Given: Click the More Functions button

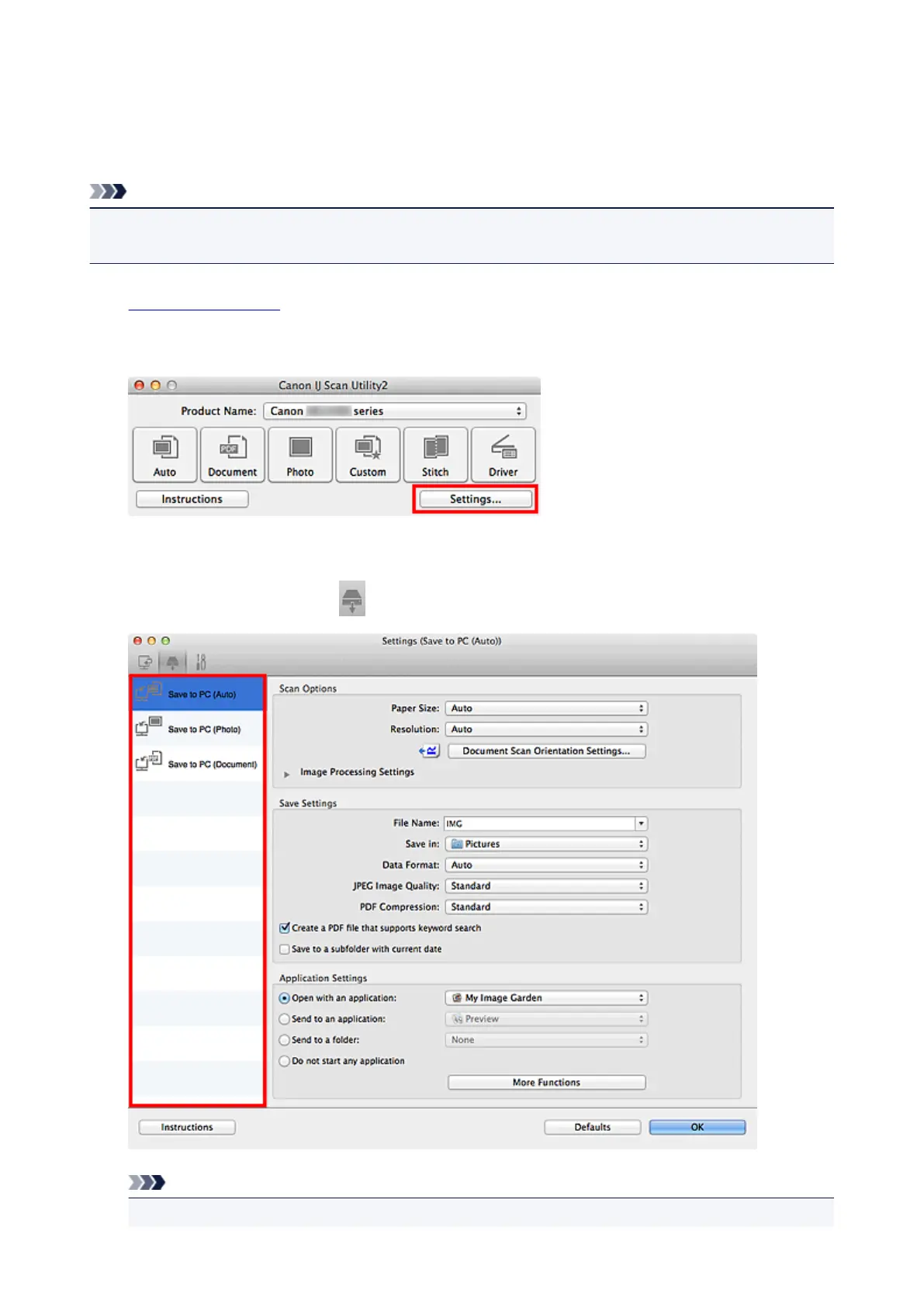Looking at the screenshot, I should coord(546,1083).
